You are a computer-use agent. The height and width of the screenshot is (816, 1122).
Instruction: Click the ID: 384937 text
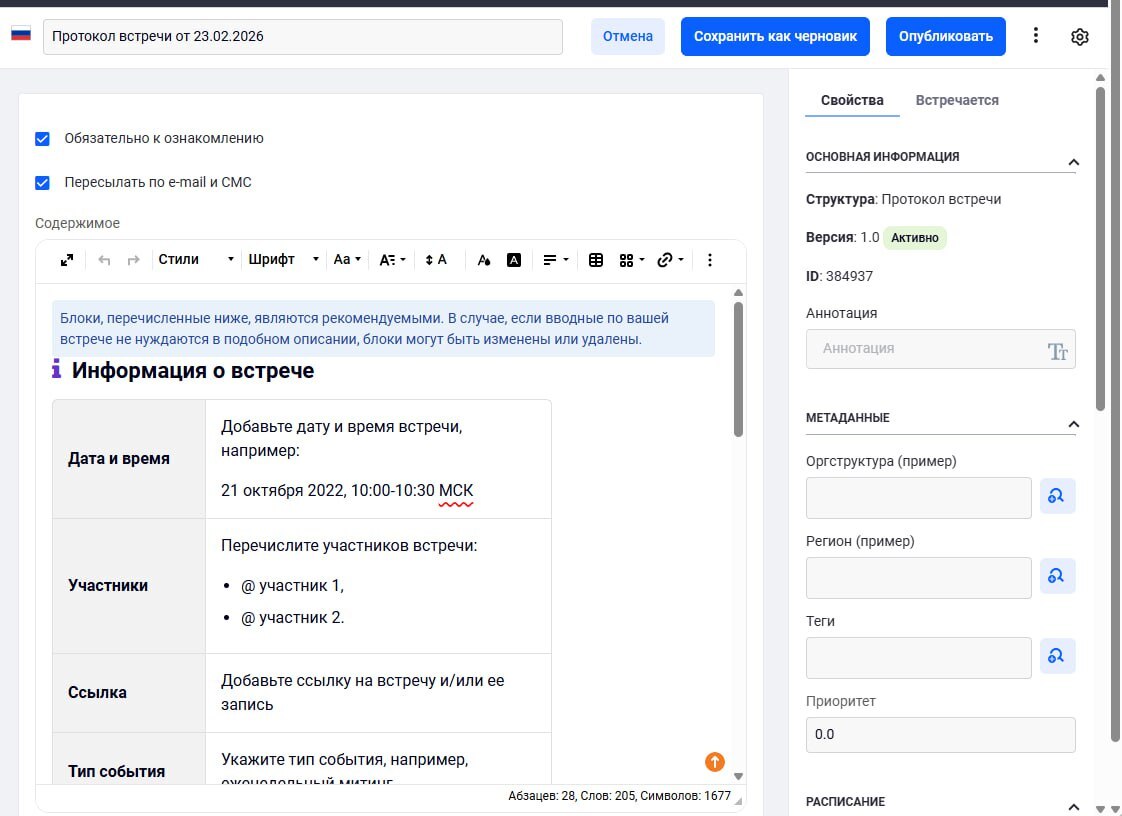pyautogui.click(x=839, y=276)
